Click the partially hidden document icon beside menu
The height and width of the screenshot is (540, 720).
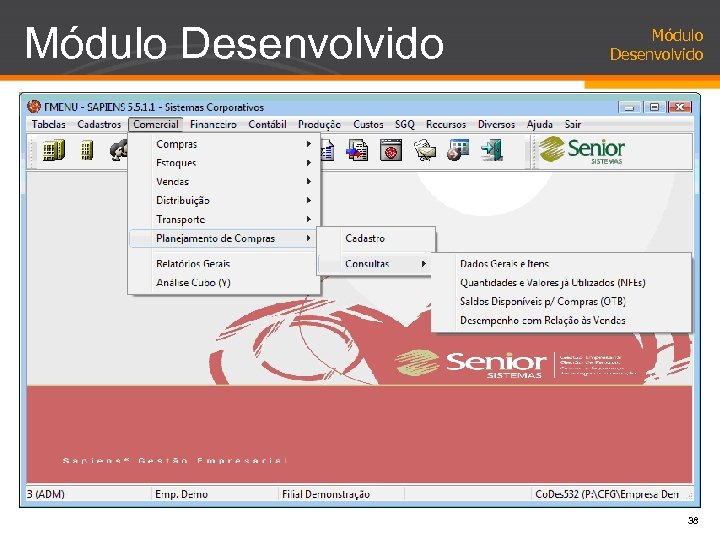coord(327,150)
